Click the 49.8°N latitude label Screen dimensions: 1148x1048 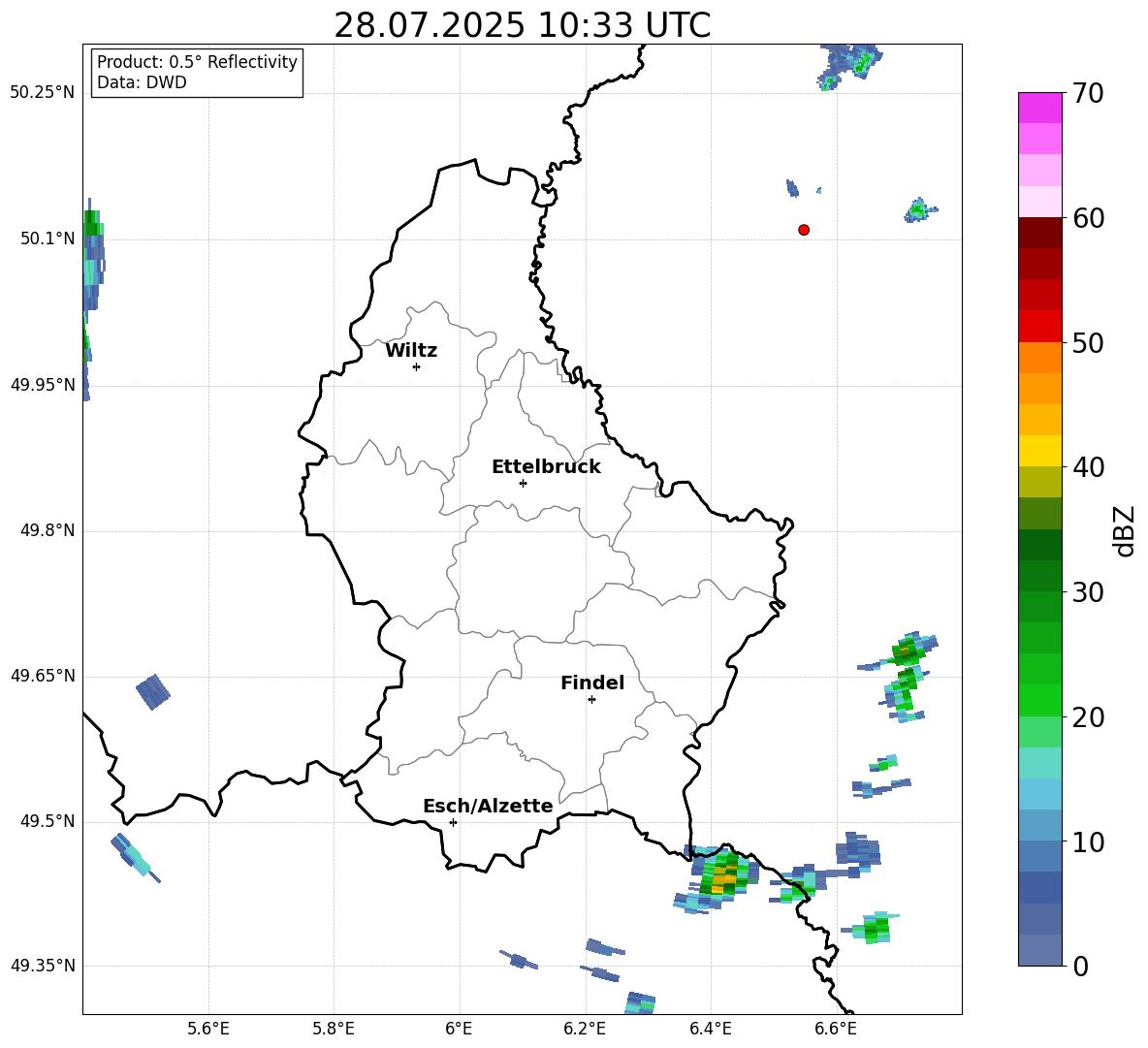[x=48, y=530]
